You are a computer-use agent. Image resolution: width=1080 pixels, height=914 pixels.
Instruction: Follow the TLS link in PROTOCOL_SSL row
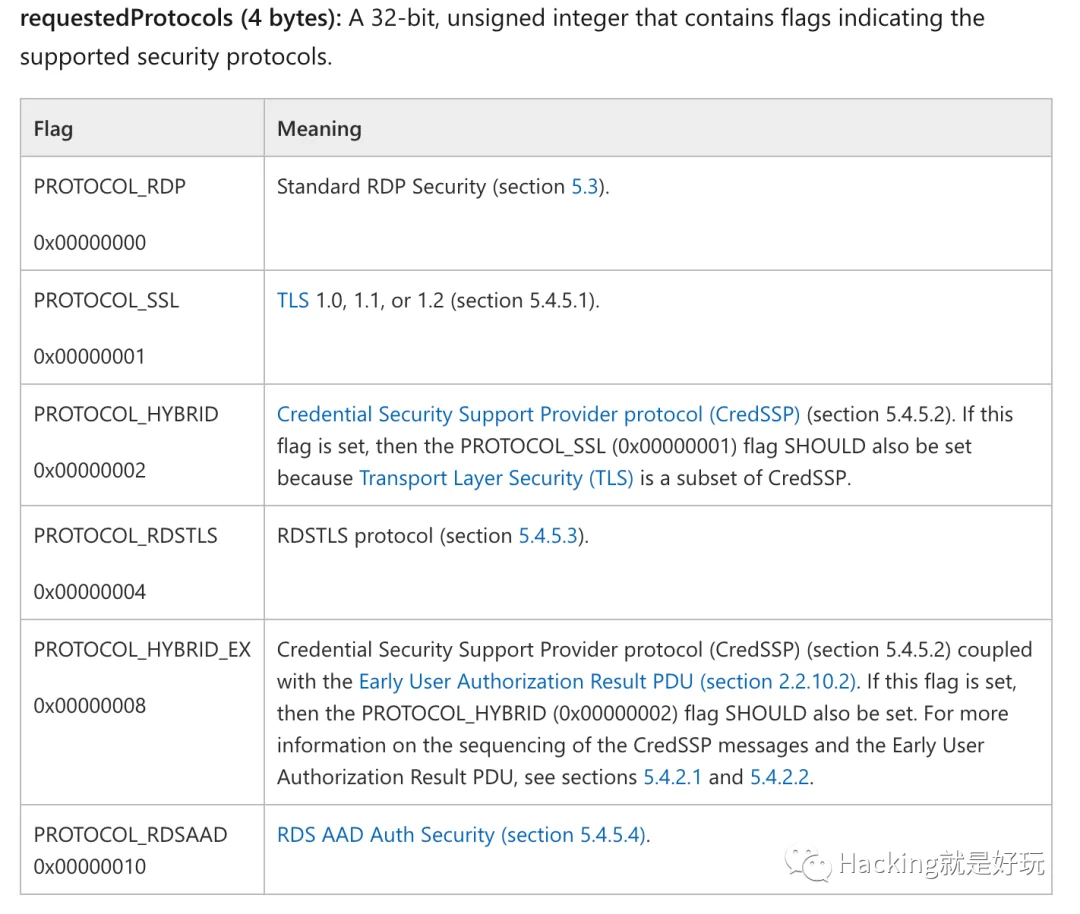[293, 301]
